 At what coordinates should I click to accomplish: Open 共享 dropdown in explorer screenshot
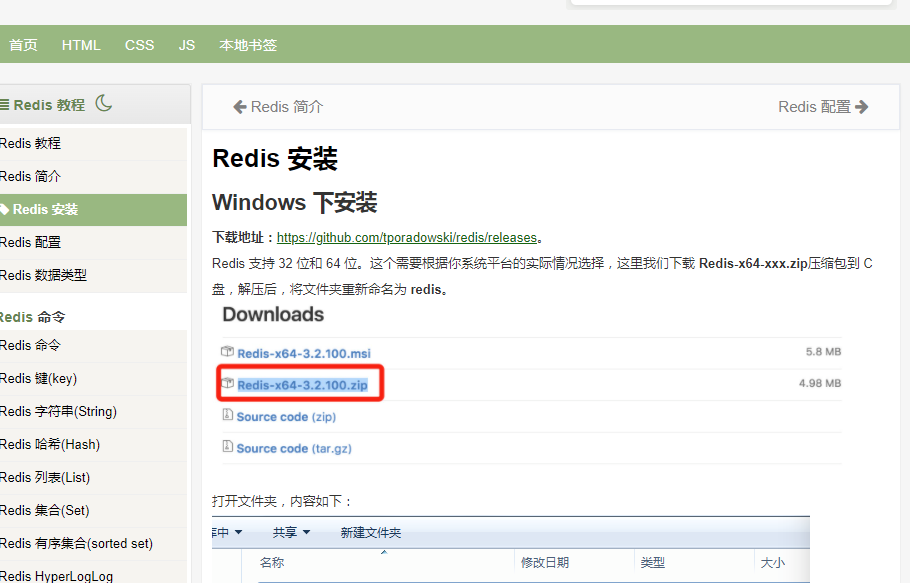[x=291, y=533]
